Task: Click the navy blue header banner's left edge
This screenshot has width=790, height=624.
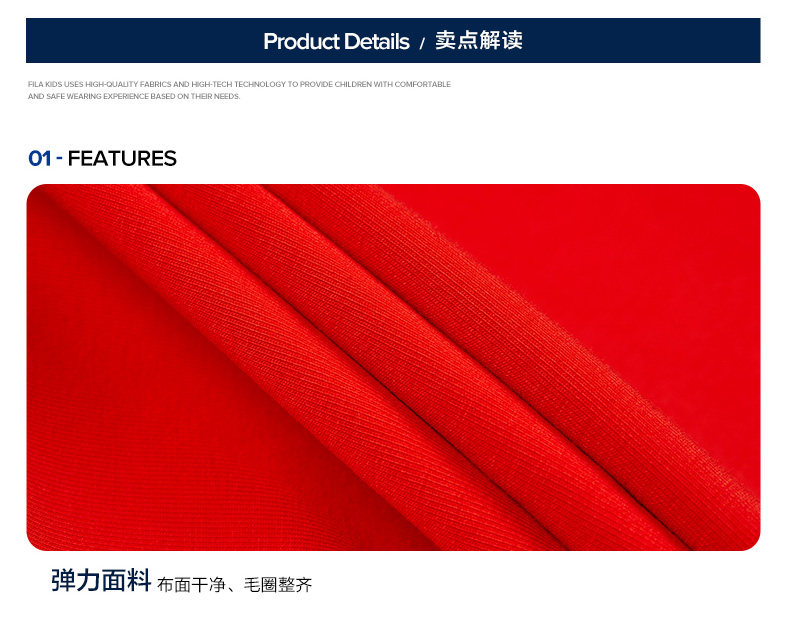Action: [30, 40]
